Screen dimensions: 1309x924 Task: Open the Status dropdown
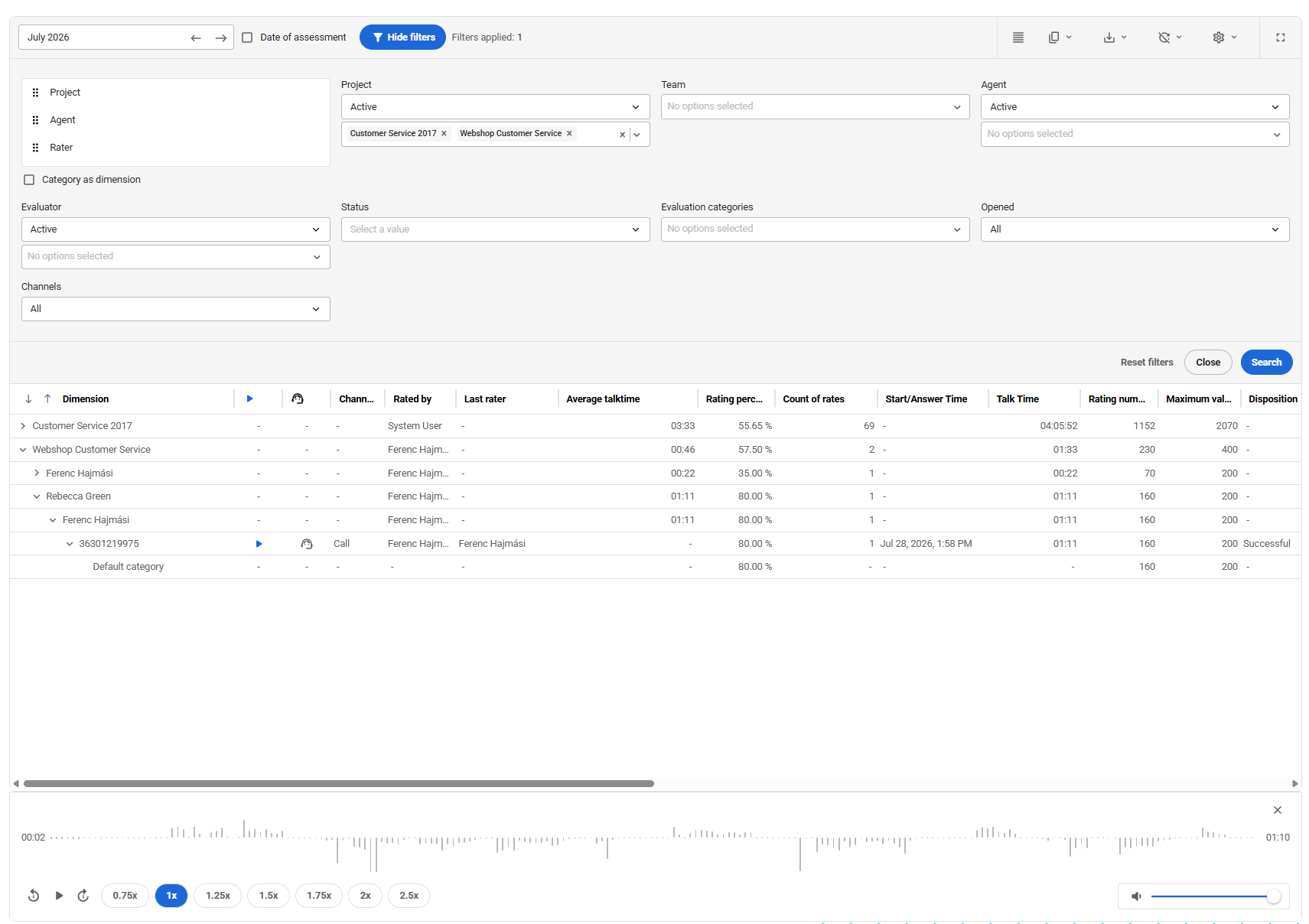495,229
